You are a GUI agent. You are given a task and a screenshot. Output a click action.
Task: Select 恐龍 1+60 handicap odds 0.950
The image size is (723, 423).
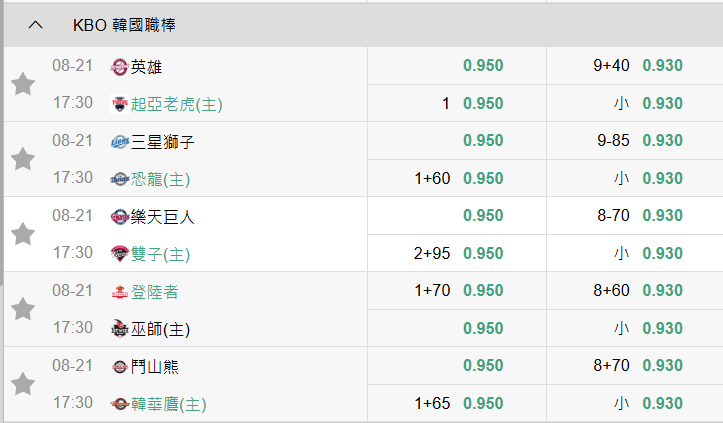tap(483, 179)
